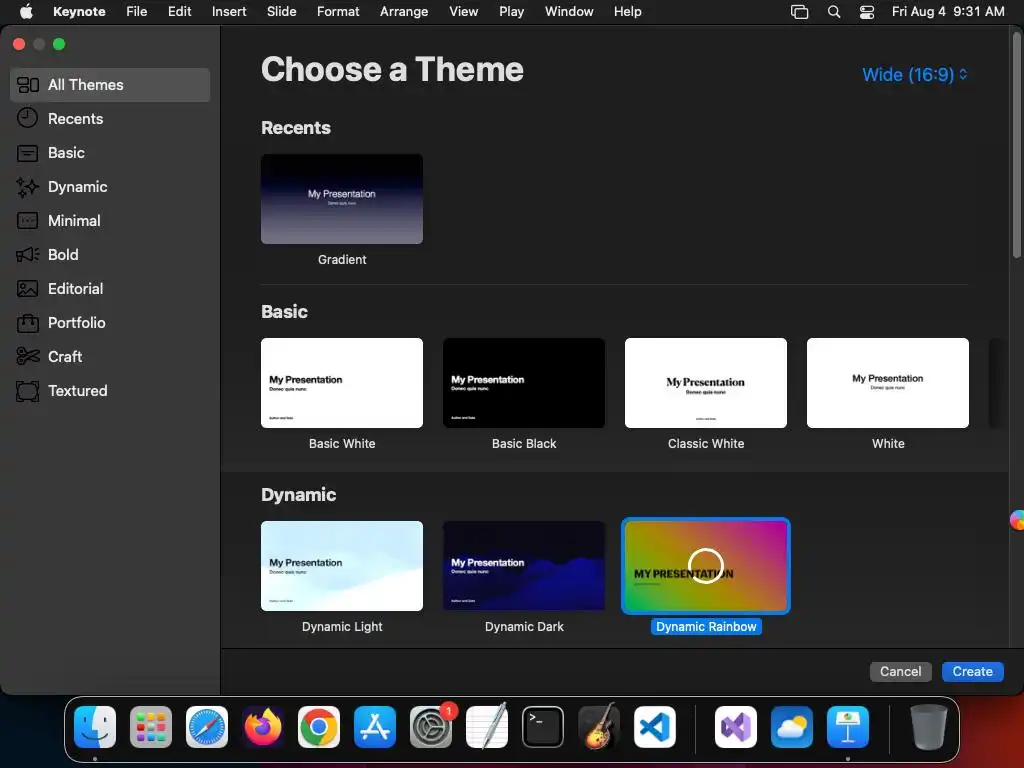Click the Keynote icon in Dock
This screenshot has width=1024, height=768.
click(848, 727)
